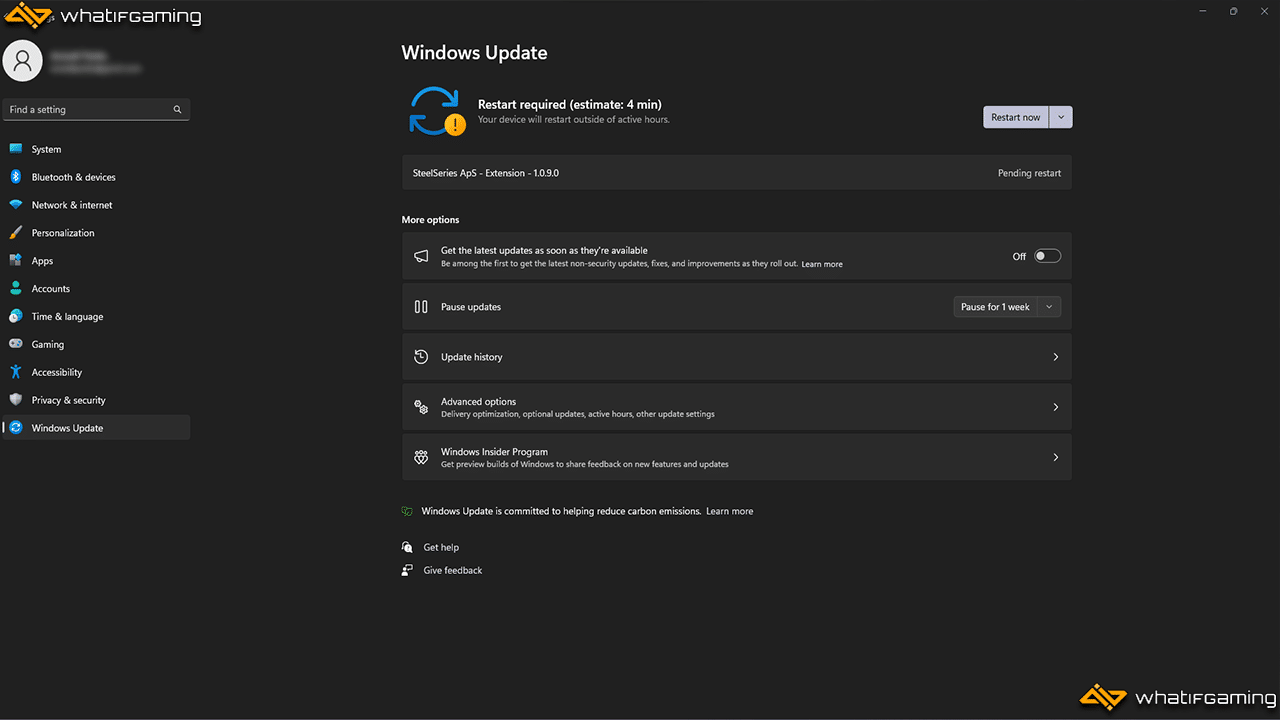
Task: Click the user profile avatar
Action: (x=23, y=61)
